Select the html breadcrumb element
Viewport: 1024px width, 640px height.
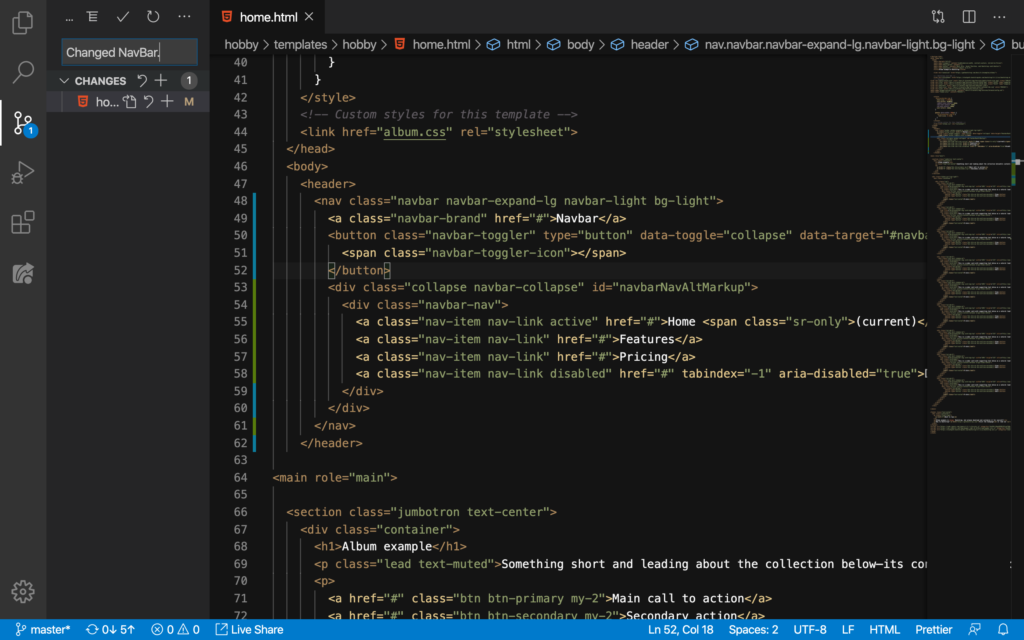tap(519, 44)
